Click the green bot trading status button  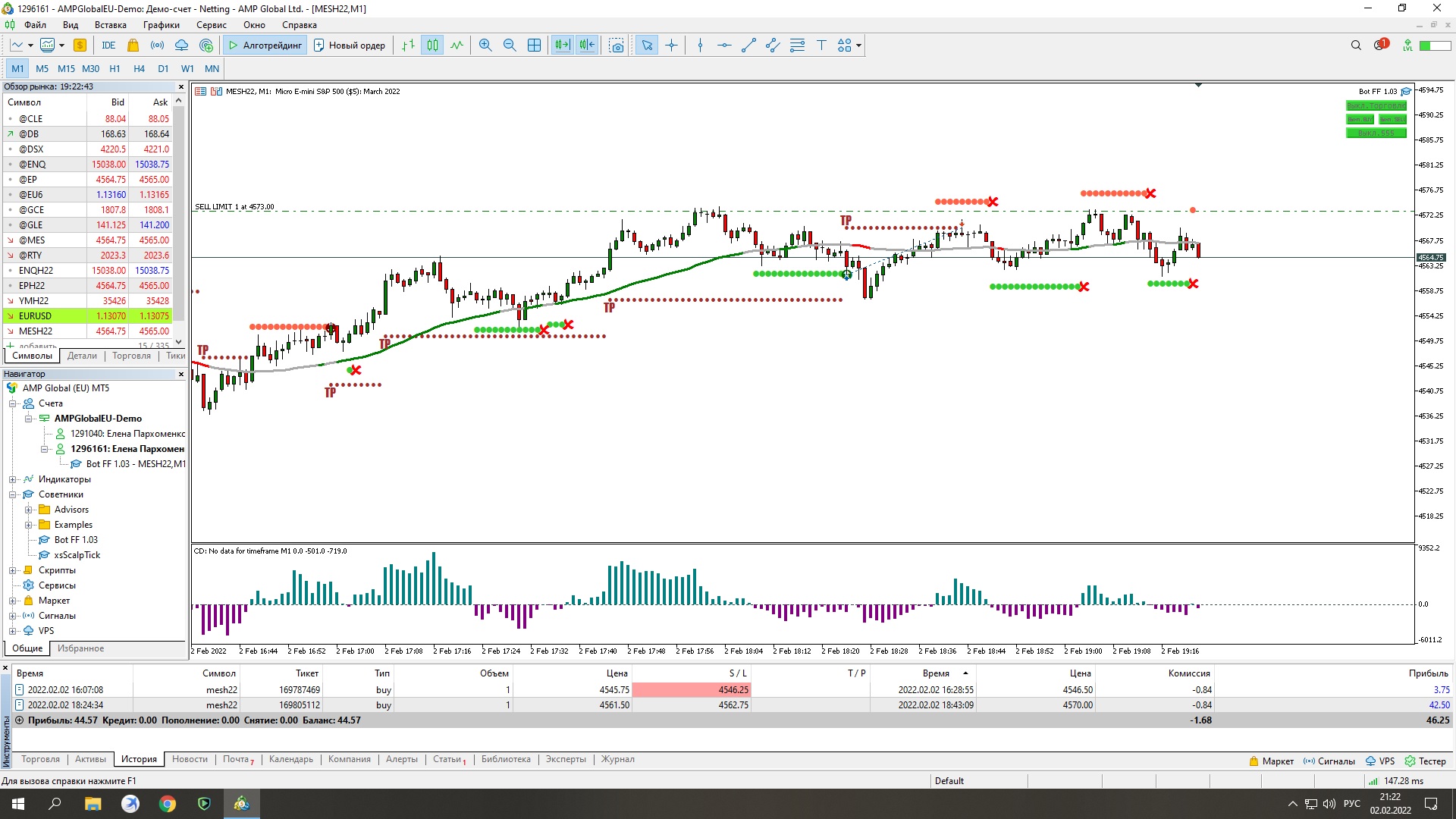(x=1376, y=105)
